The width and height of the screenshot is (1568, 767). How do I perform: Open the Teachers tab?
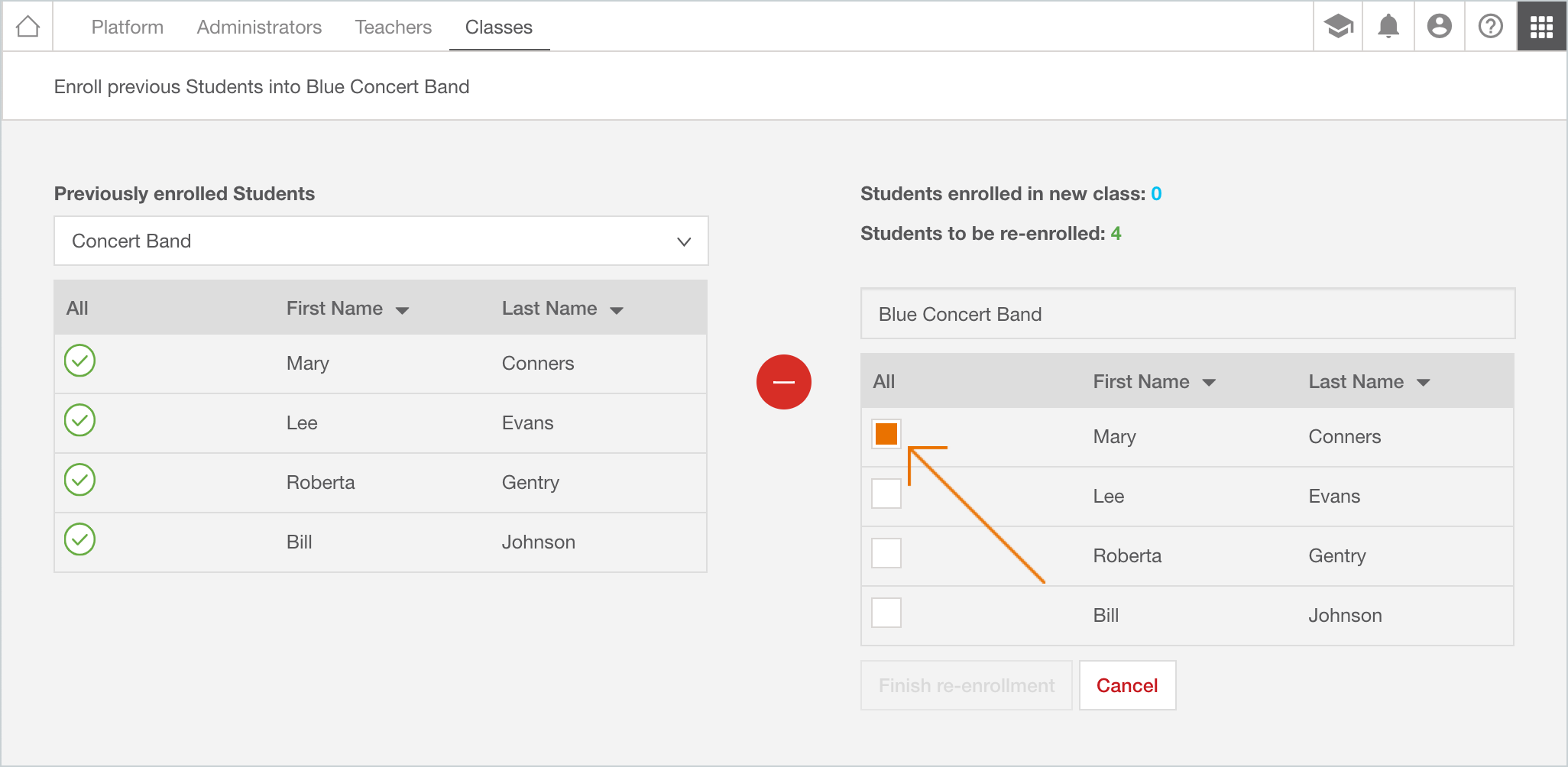(394, 27)
